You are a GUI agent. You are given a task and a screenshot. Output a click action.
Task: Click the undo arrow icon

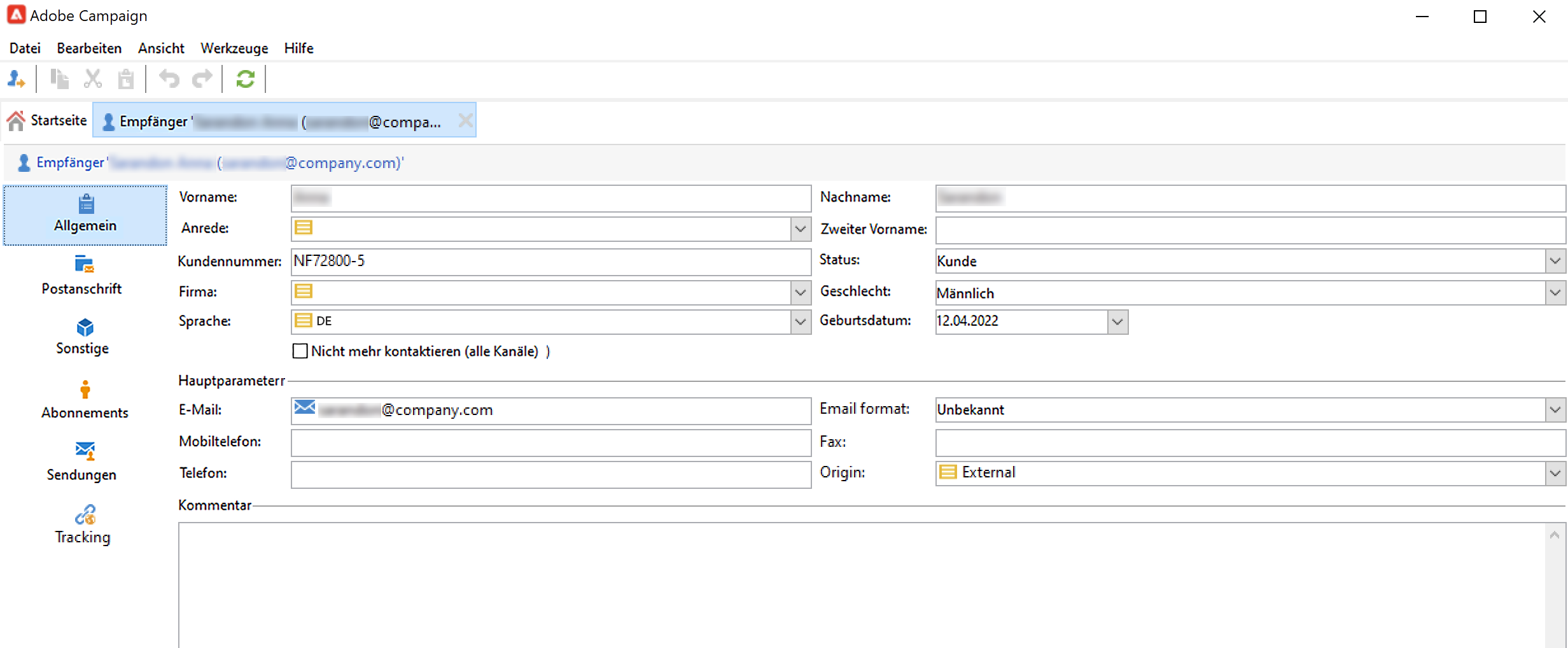pyautogui.click(x=169, y=79)
